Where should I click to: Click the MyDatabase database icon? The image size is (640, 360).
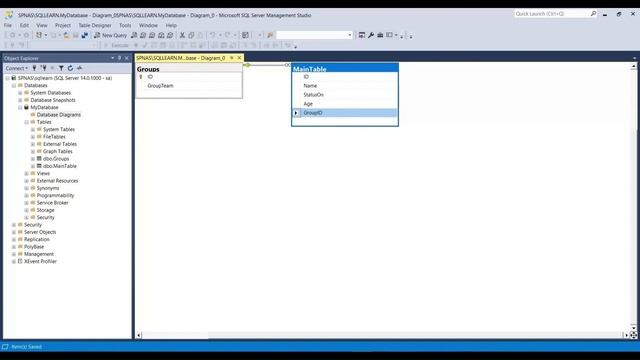coord(27,107)
